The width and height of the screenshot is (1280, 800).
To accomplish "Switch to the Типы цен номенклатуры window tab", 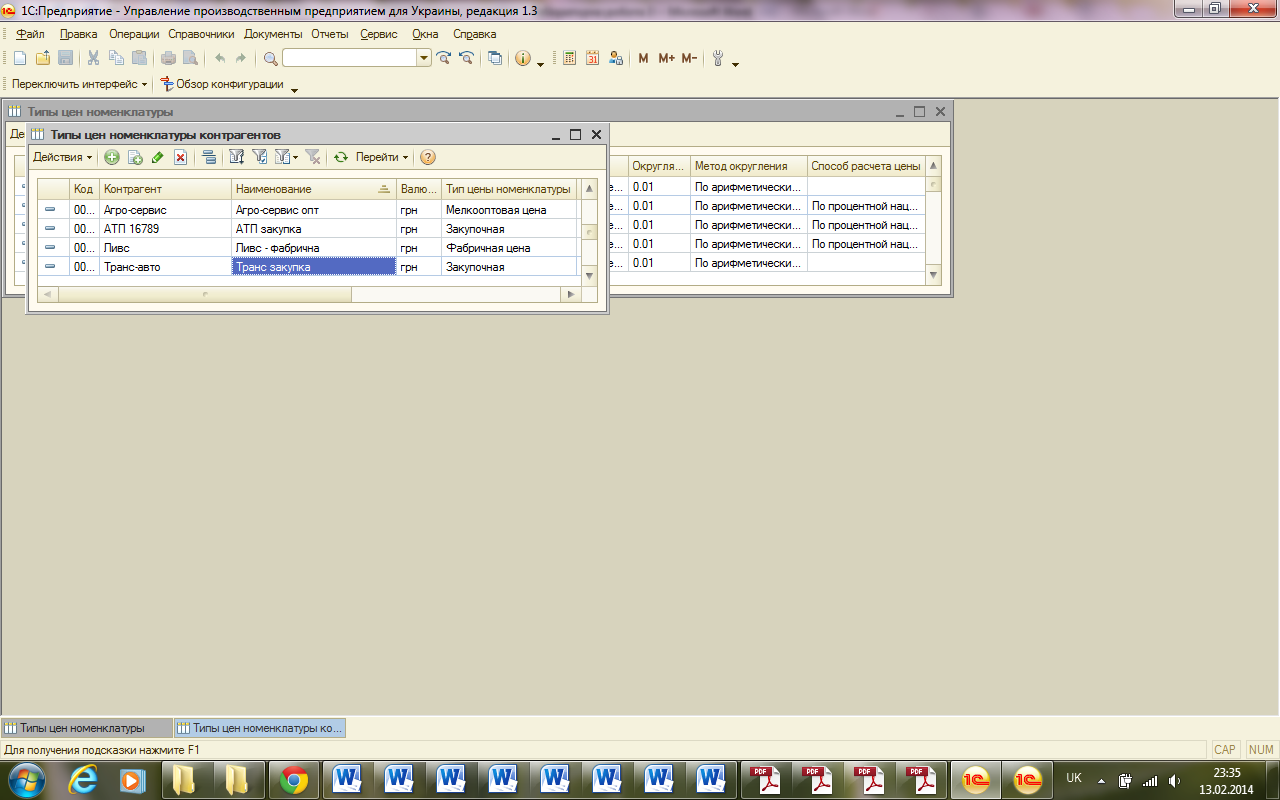I will (87, 728).
